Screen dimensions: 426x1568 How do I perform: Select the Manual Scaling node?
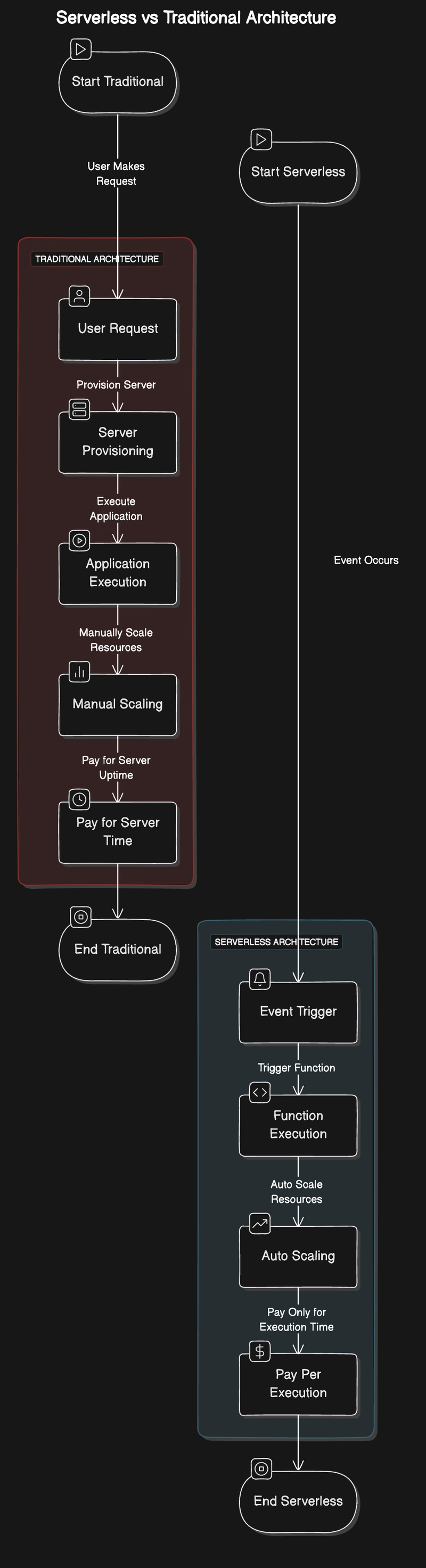point(118,705)
